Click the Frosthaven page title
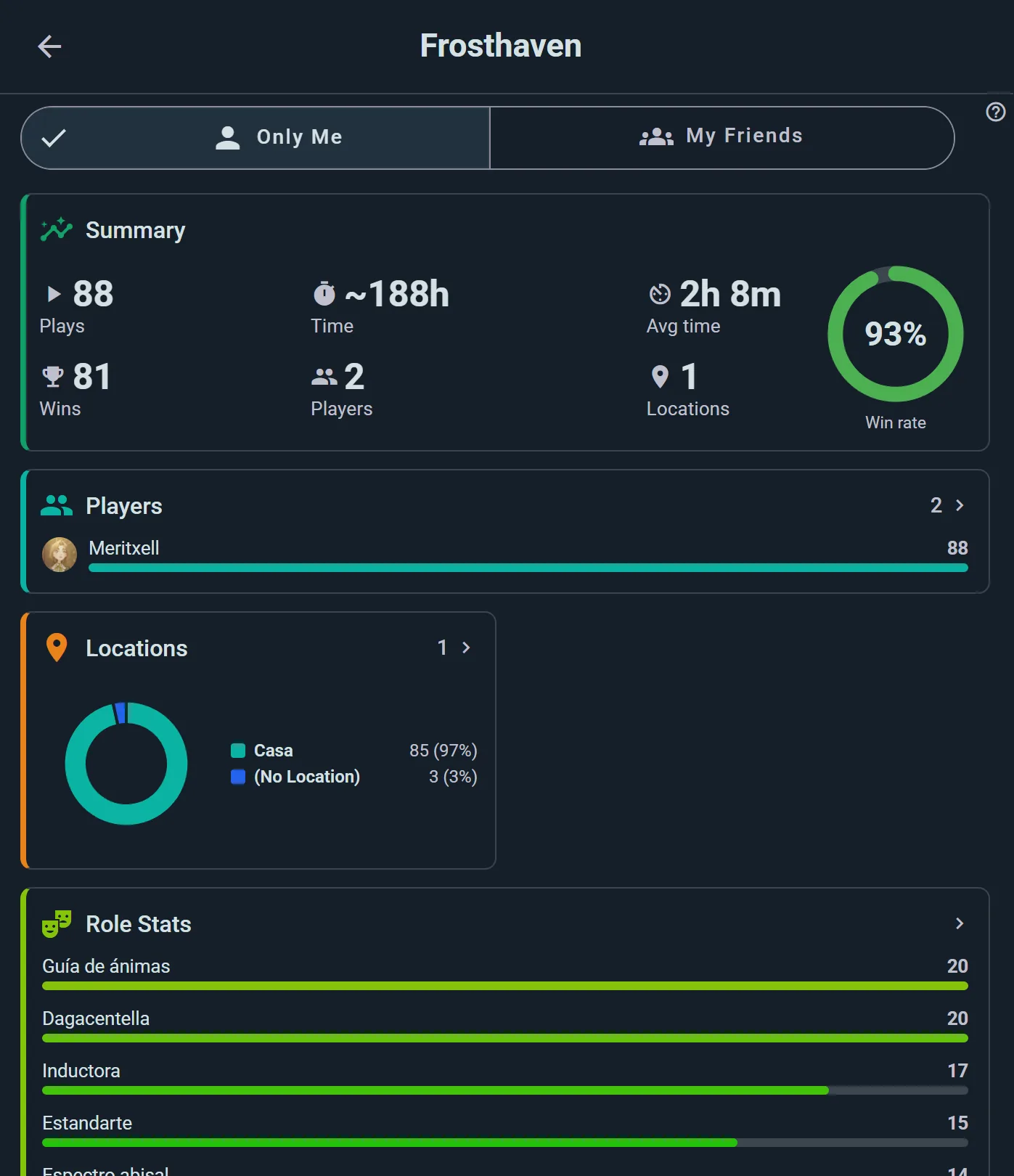Screen dimensions: 1014x1176 tap(501, 46)
